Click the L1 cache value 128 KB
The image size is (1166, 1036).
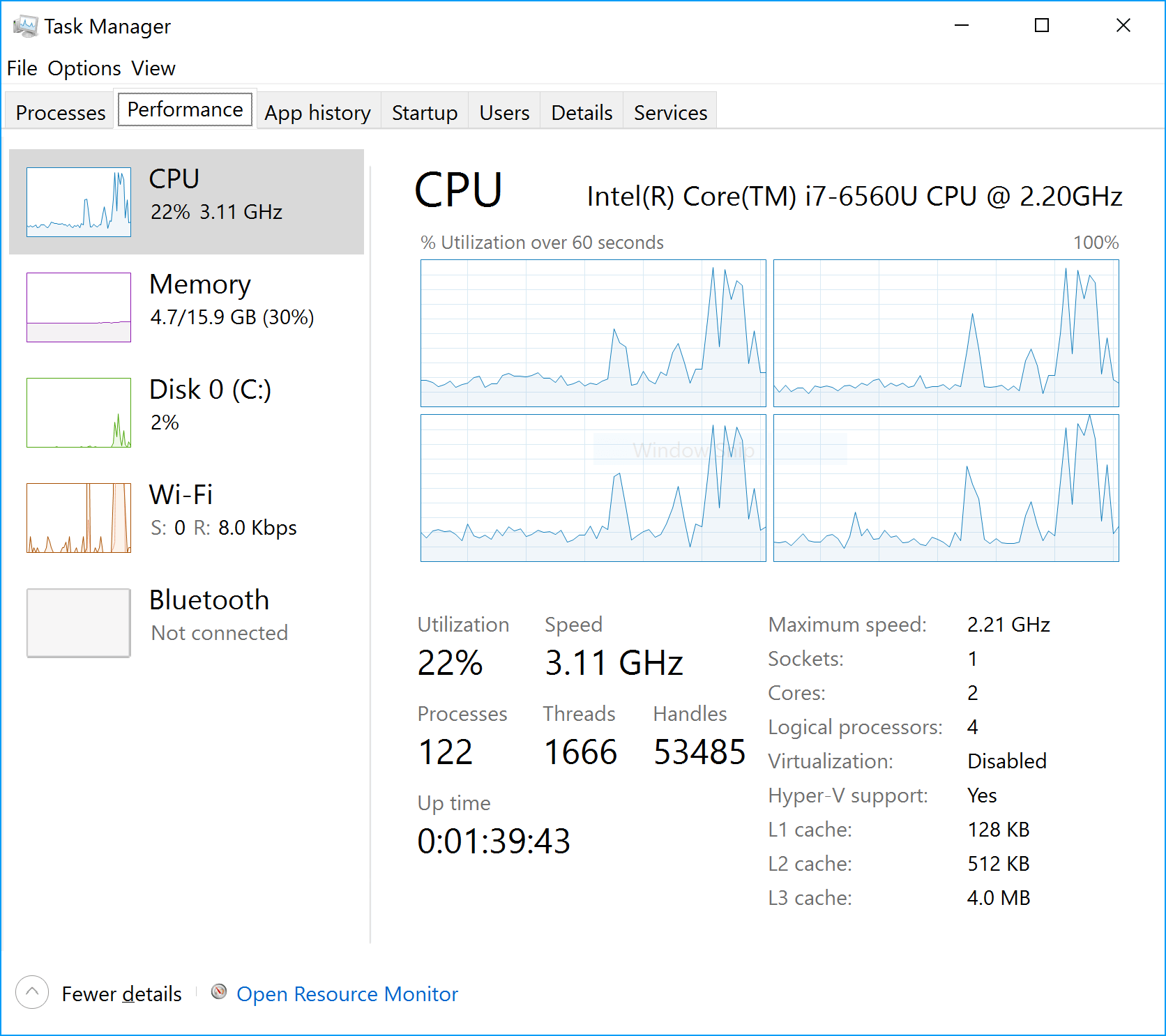pyautogui.click(x=999, y=829)
